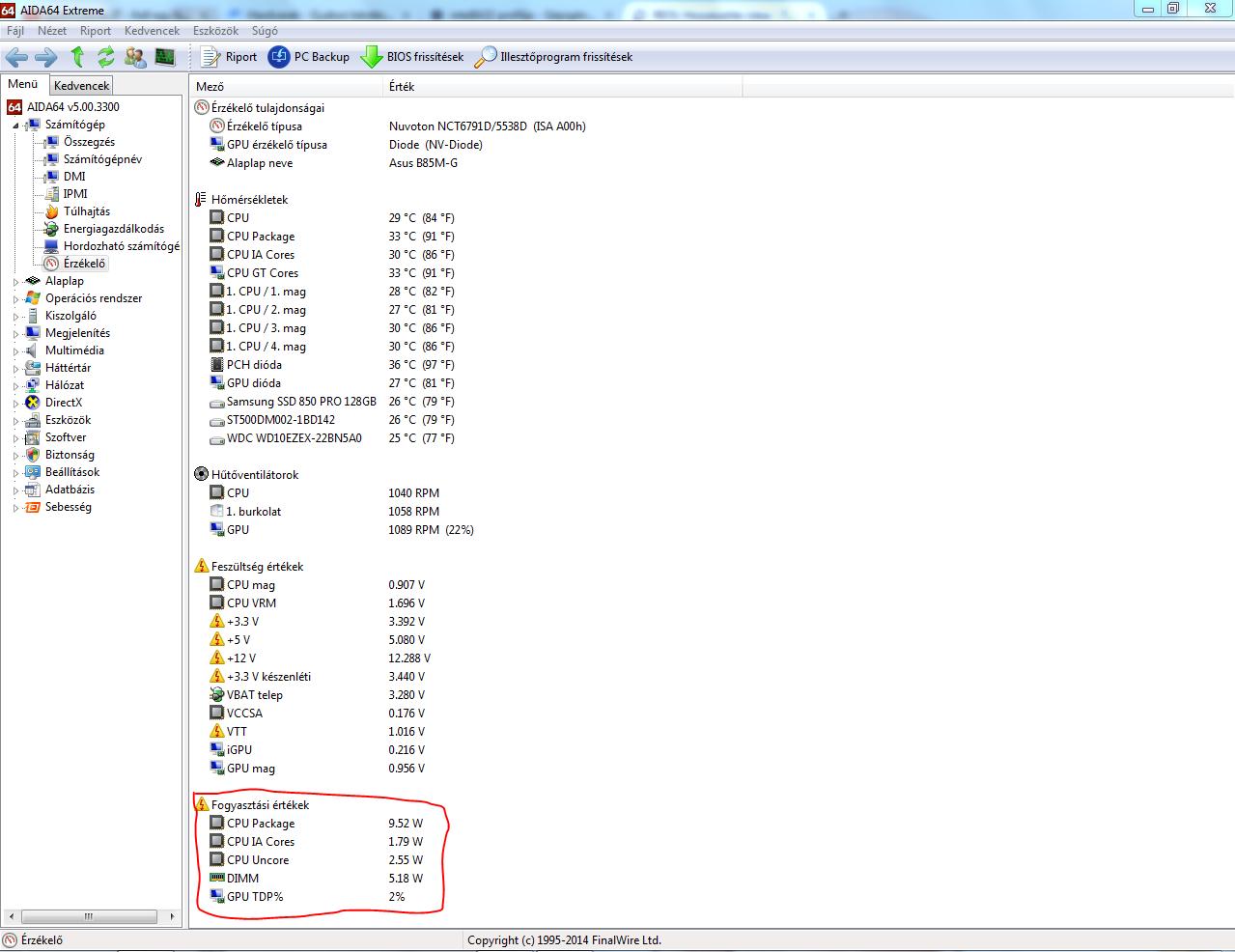Click the Adatbázis tree icon

(33, 490)
